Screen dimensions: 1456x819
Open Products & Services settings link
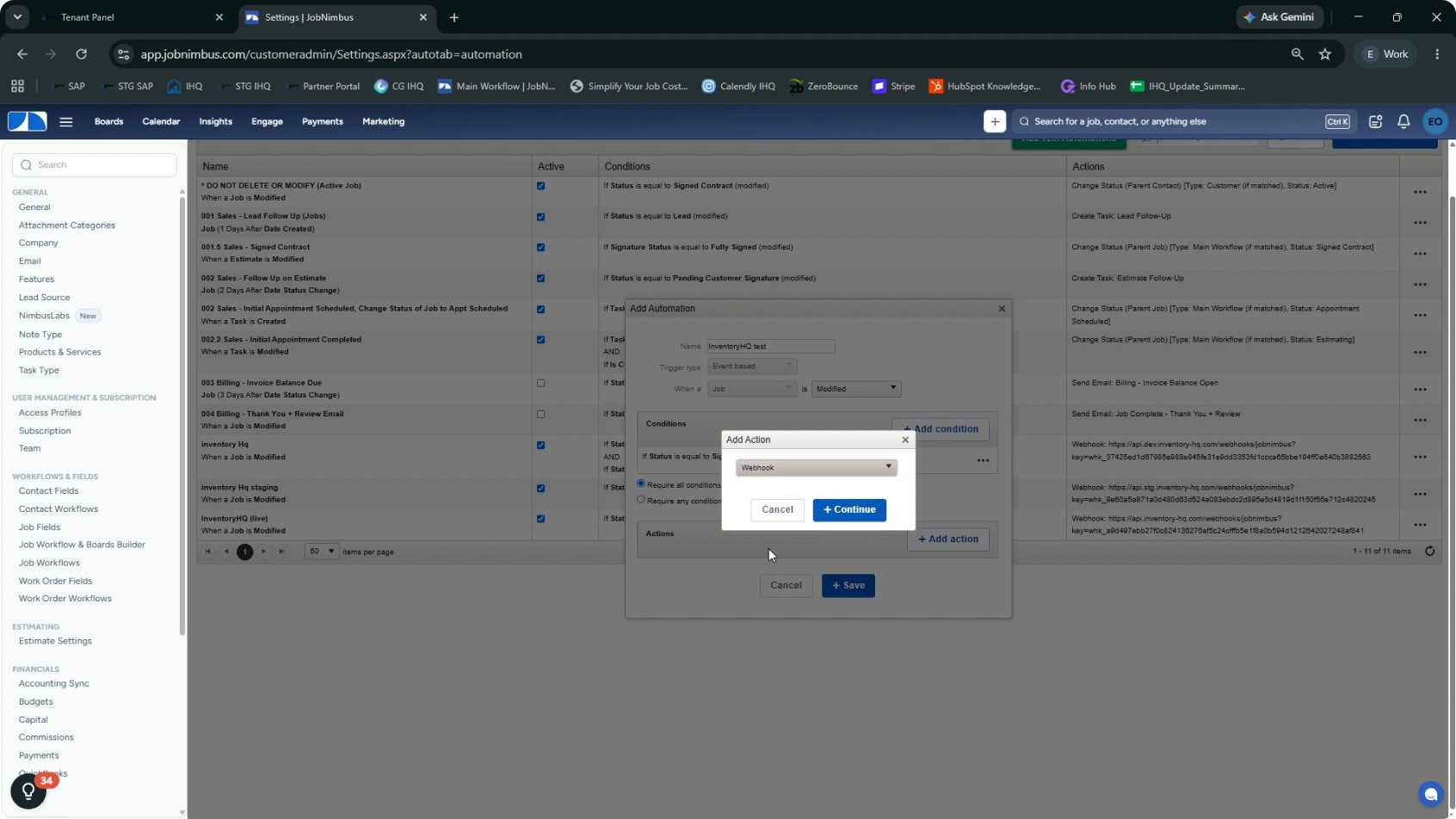(x=60, y=352)
